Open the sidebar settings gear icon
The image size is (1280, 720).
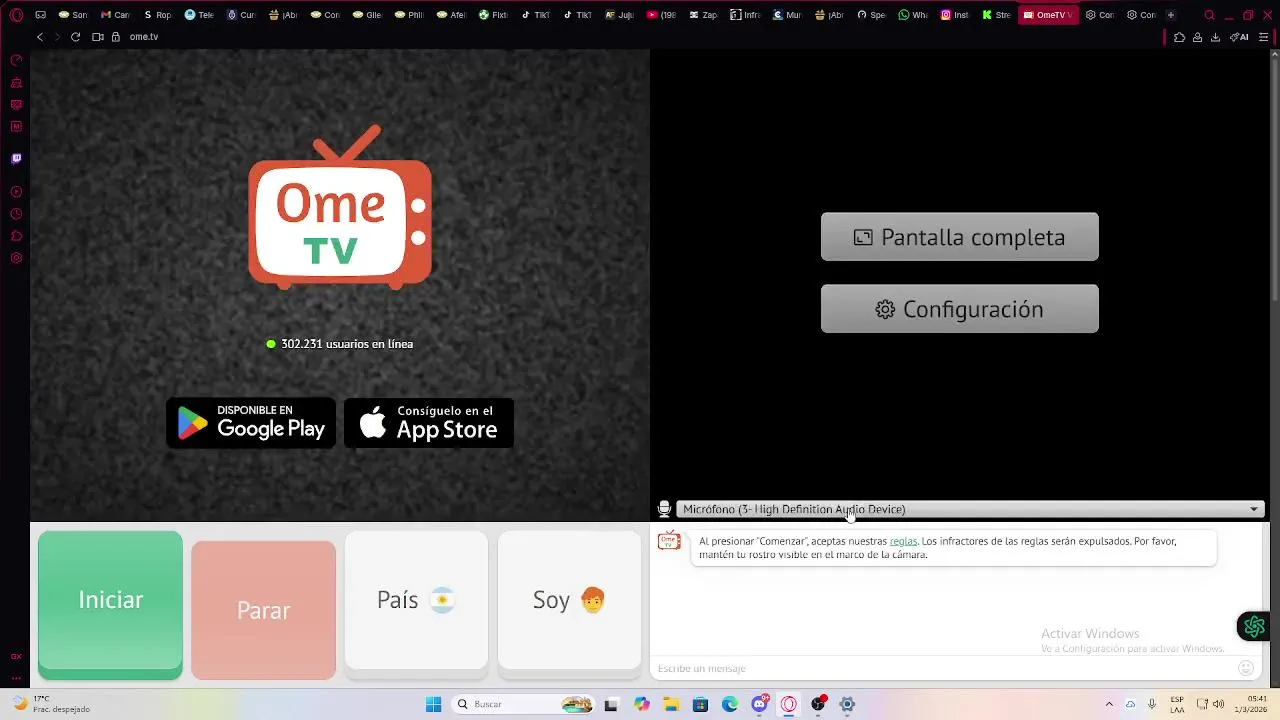click(16, 258)
